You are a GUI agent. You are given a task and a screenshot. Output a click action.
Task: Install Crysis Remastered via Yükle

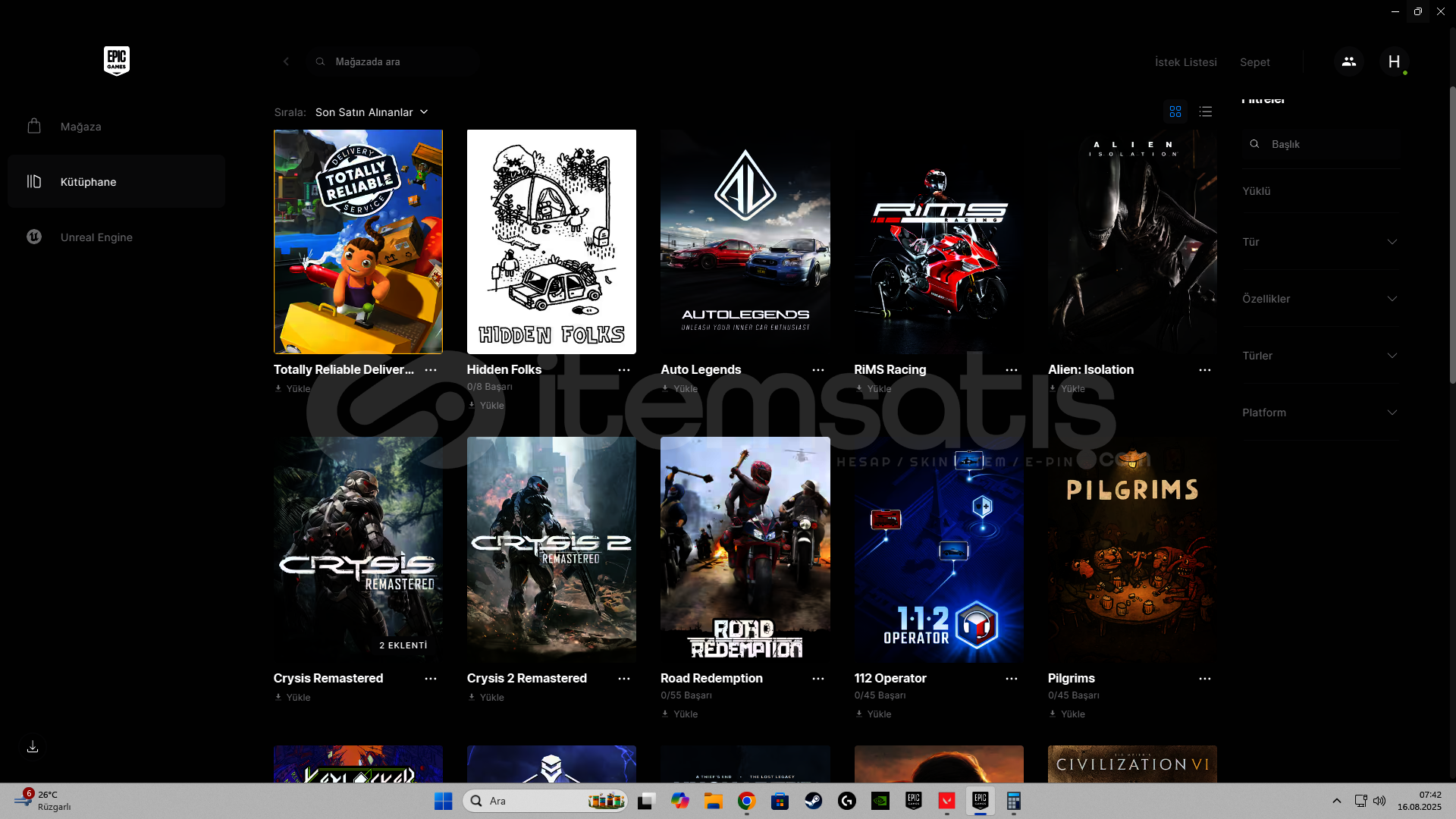(x=293, y=697)
